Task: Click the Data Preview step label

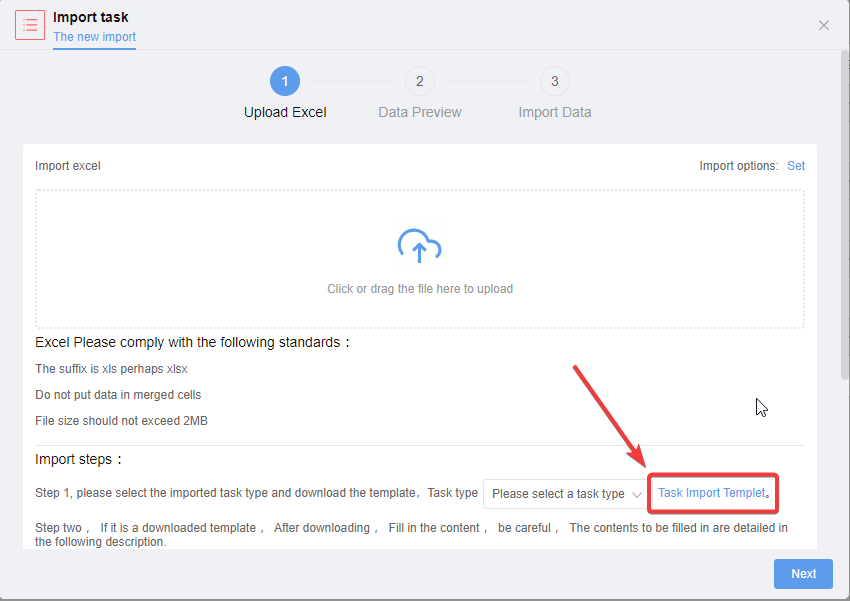Action: point(420,112)
